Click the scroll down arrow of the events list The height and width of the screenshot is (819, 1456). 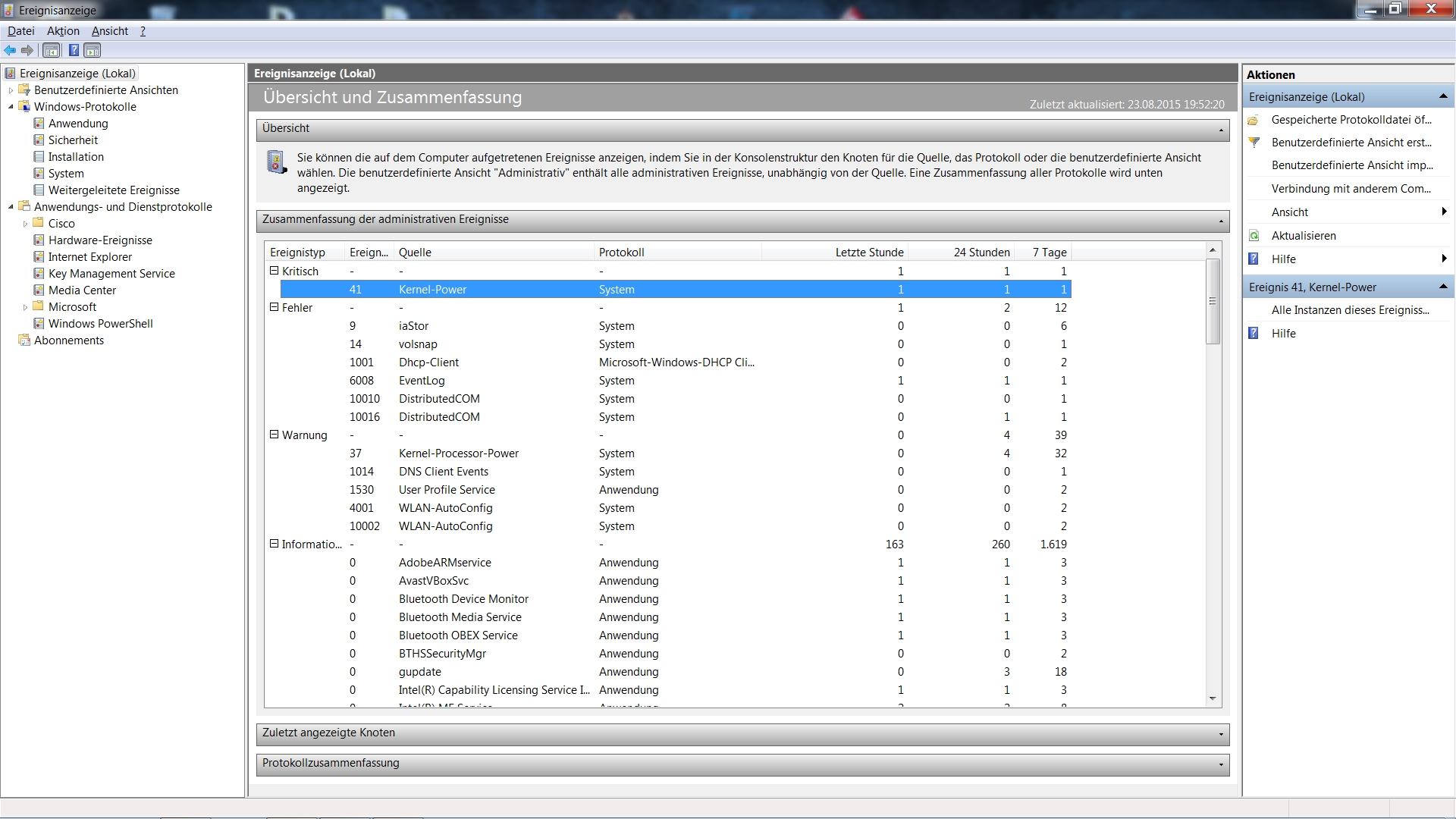point(1213,698)
